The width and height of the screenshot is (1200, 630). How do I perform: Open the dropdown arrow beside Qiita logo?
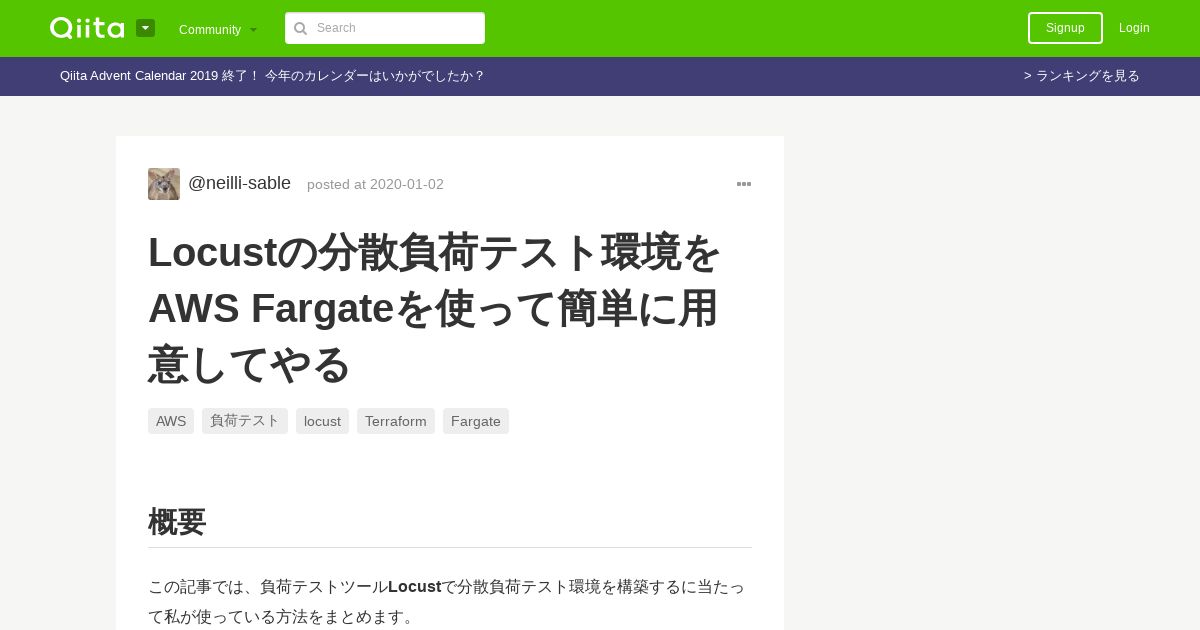(146, 28)
